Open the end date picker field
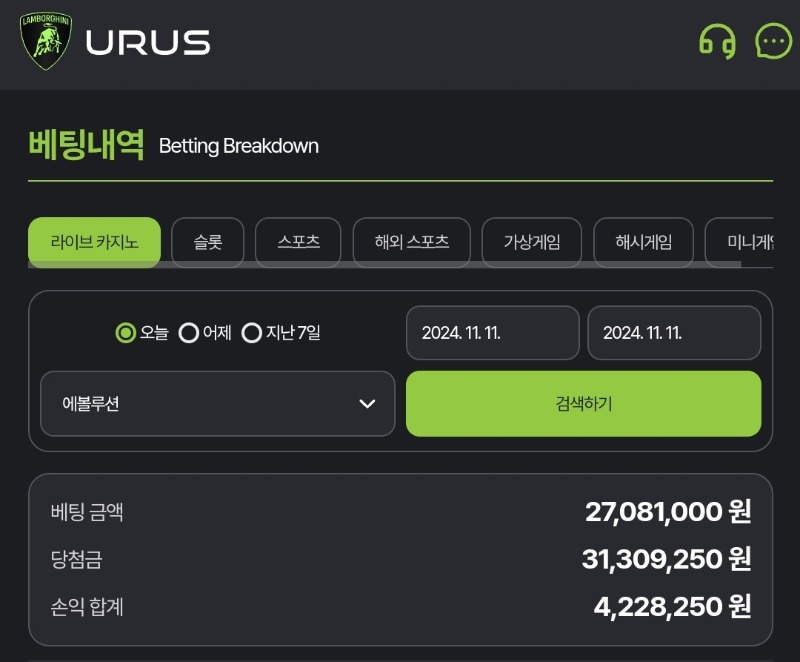This screenshot has width=800, height=662. (x=674, y=333)
